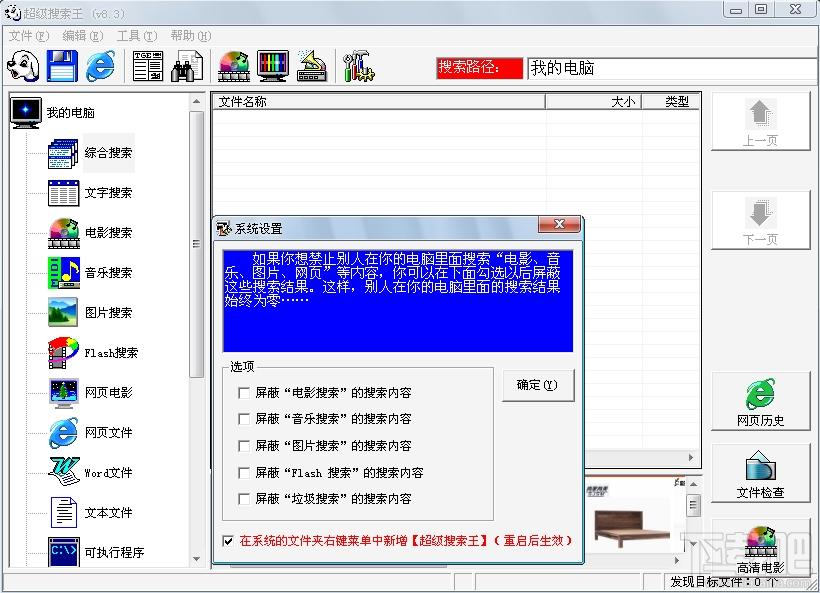Open the Internet Explorer toolbar icon
Viewport: 820px width, 593px height.
(100, 66)
